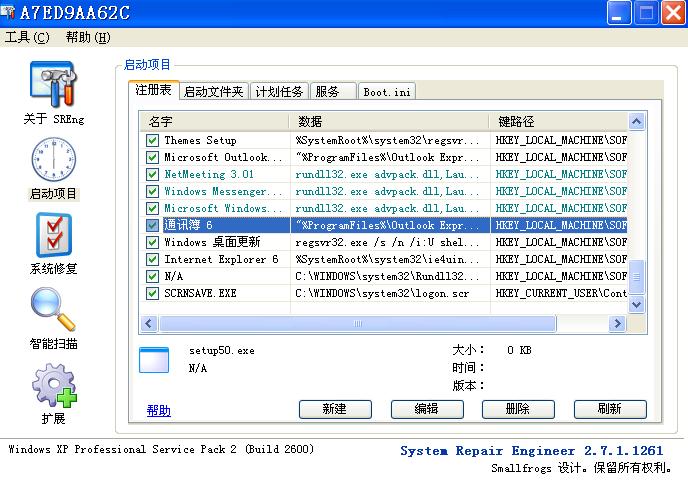Image resolution: width=688 pixels, height=482 pixels.
Task: Open the 系统修复 checklist icon
Action: 54,235
